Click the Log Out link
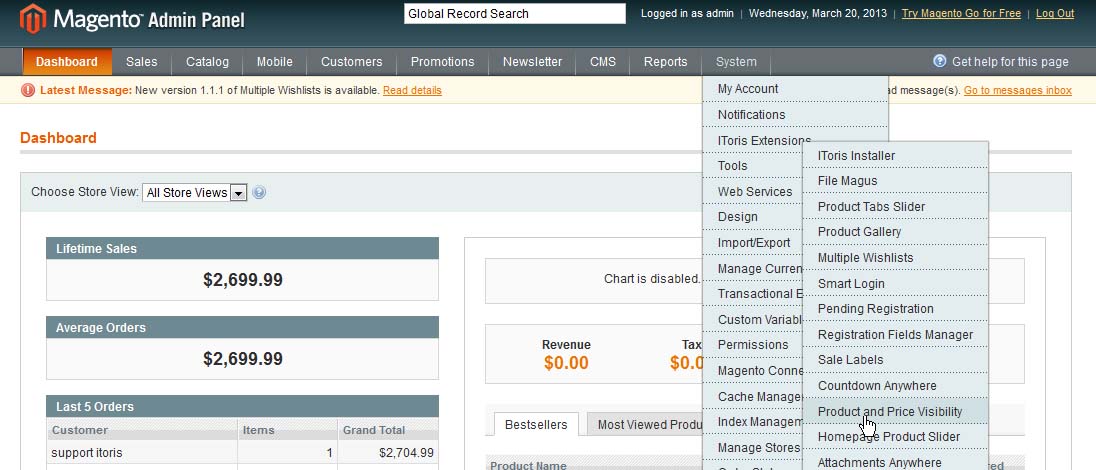Image resolution: width=1096 pixels, height=470 pixels. tap(1055, 13)
